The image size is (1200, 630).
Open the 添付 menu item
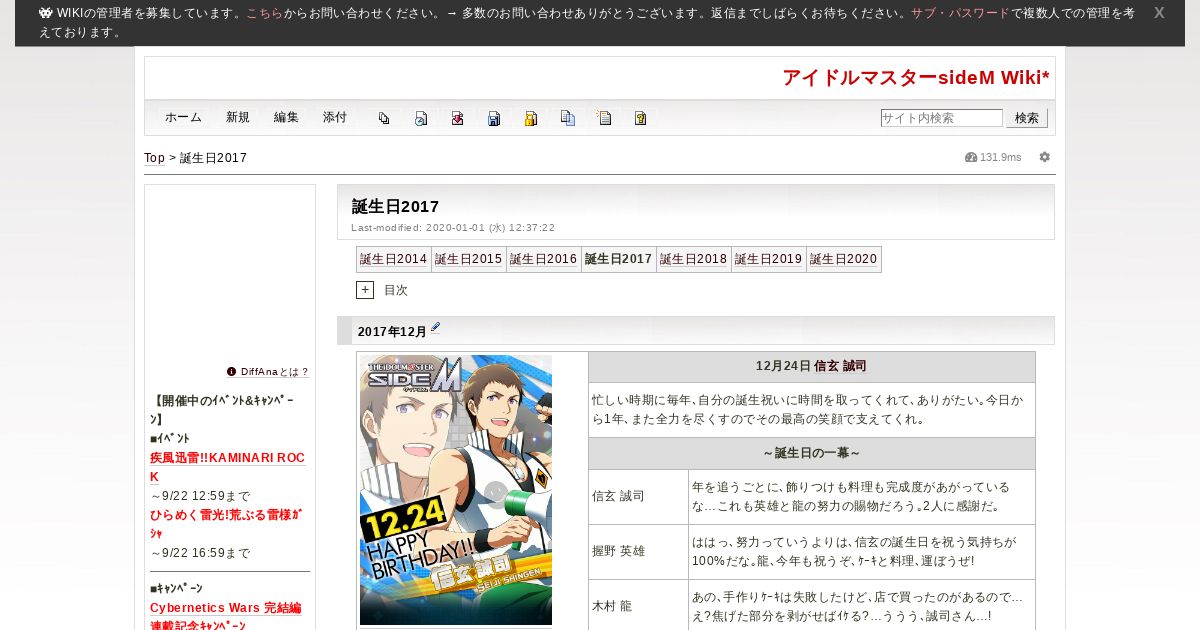335,117
